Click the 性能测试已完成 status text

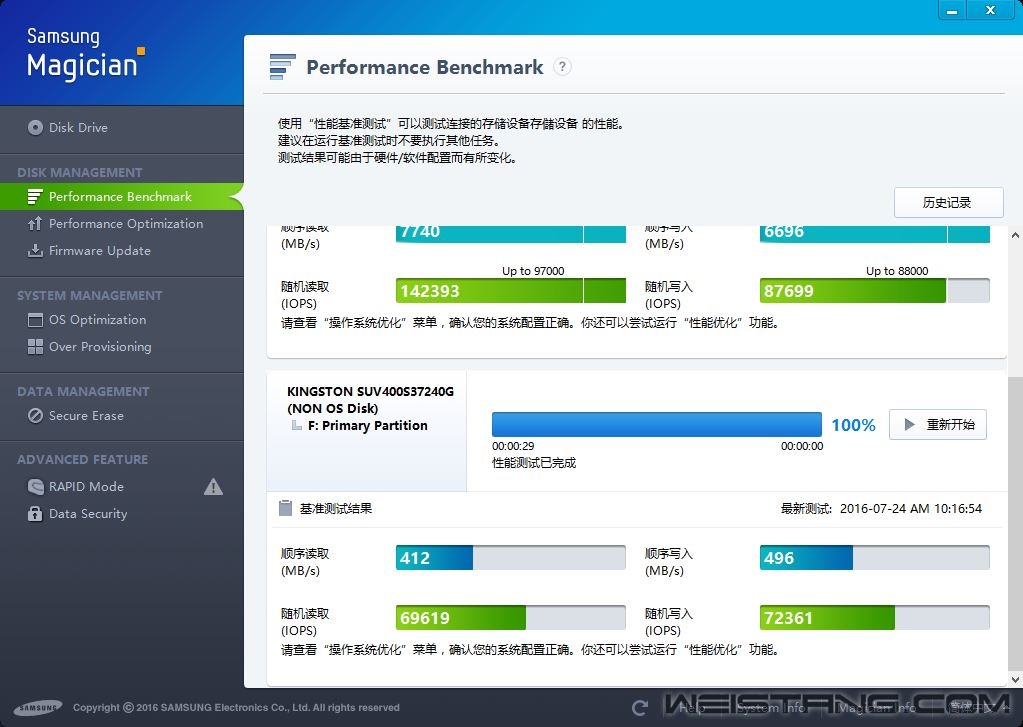click(534, 463)
